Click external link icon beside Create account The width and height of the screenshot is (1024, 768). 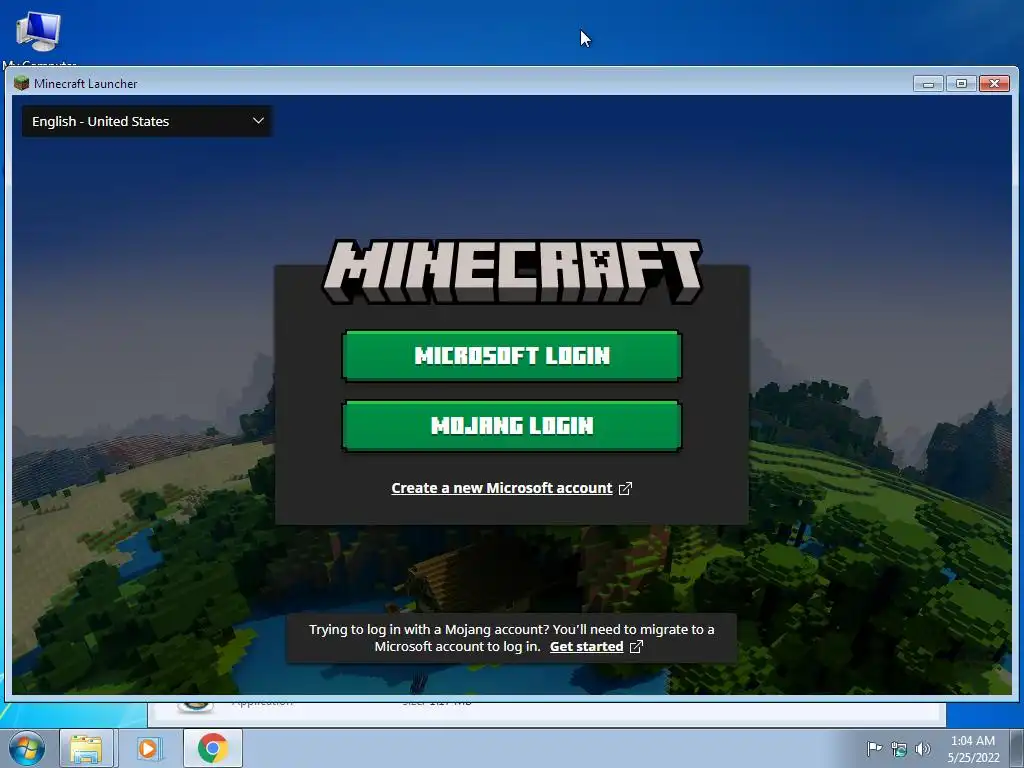[625, 488]
